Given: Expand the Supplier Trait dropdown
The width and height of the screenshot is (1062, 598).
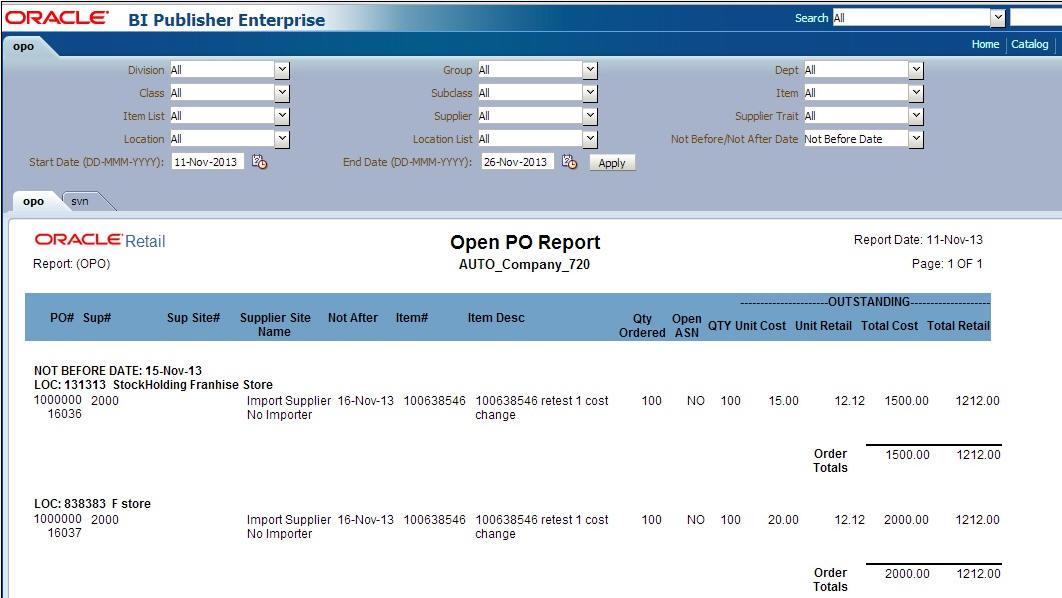Looking at the screenshot, I should coord(916,116).
